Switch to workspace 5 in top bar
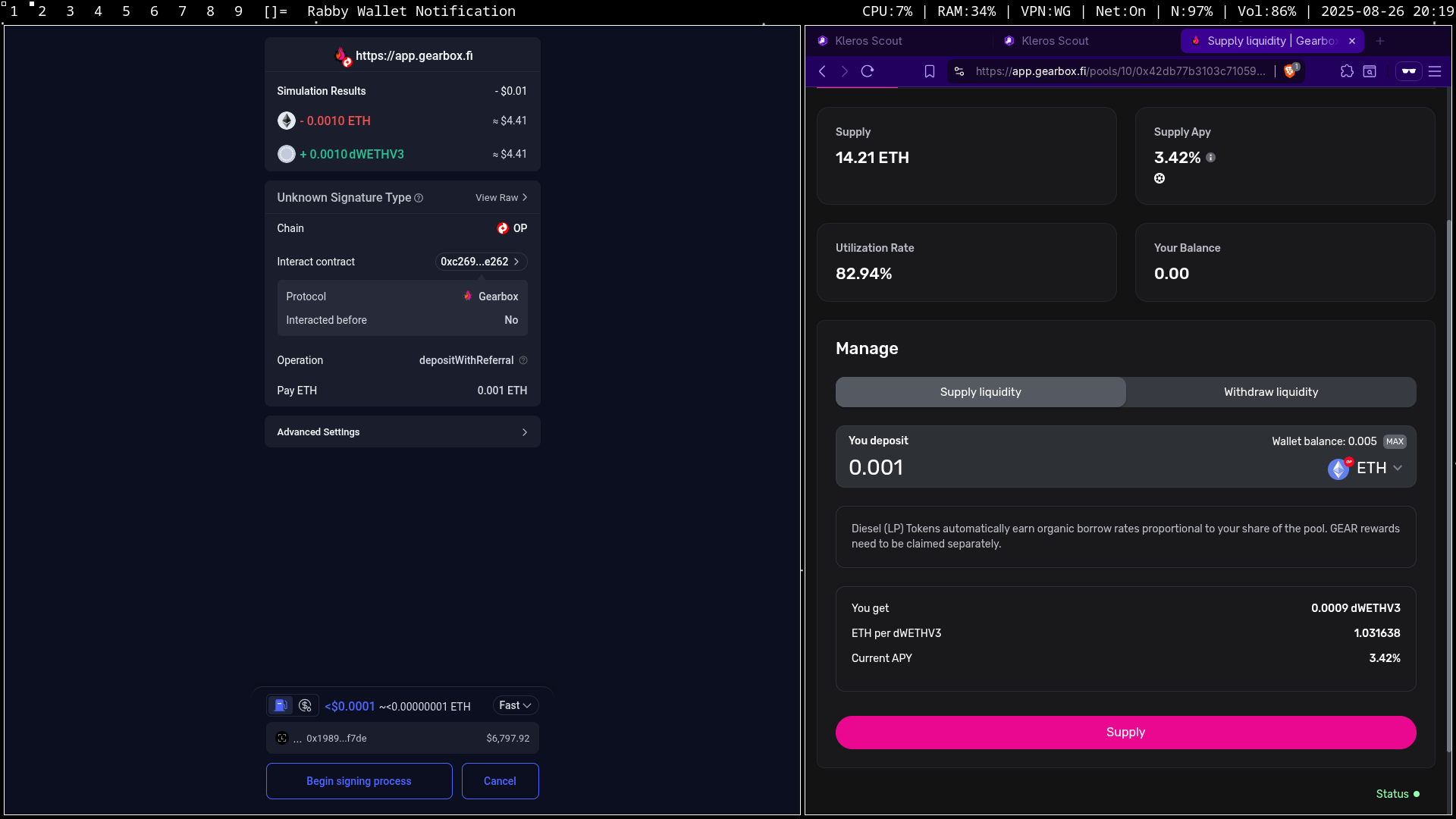 [x=126, y=11]
